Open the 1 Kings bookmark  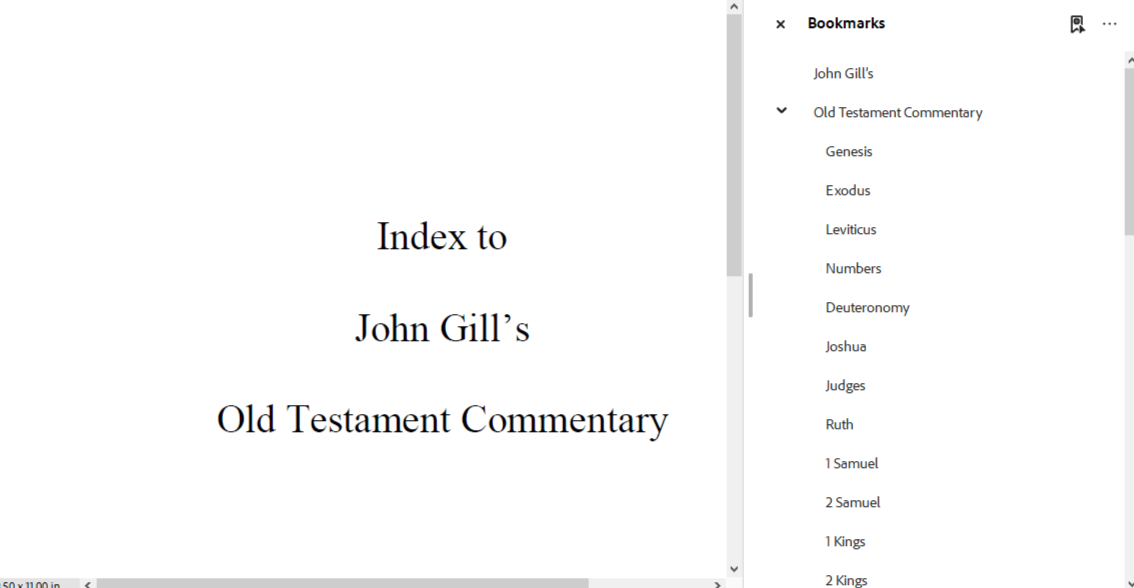845,541
